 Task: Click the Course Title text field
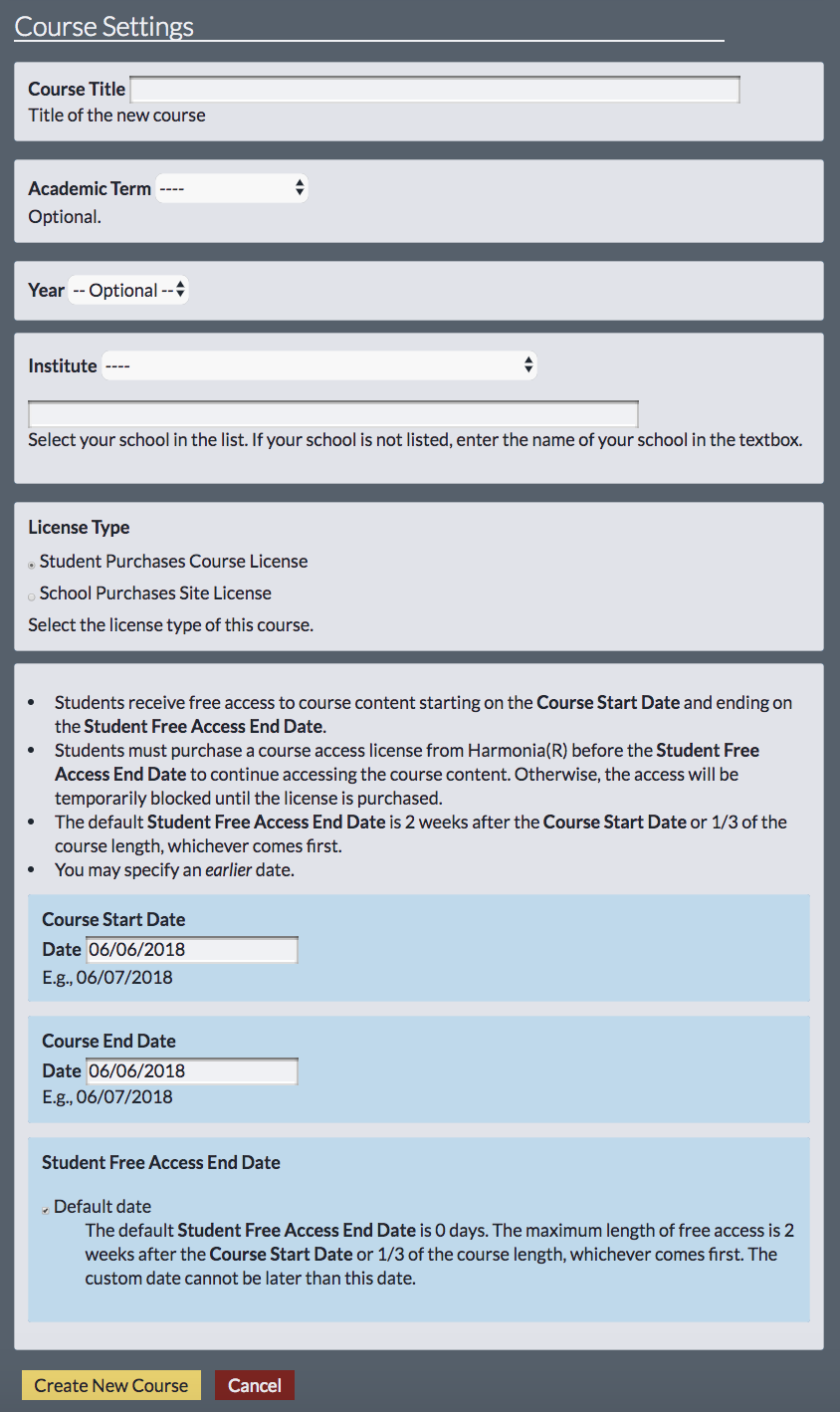click(x=435, y=90)
